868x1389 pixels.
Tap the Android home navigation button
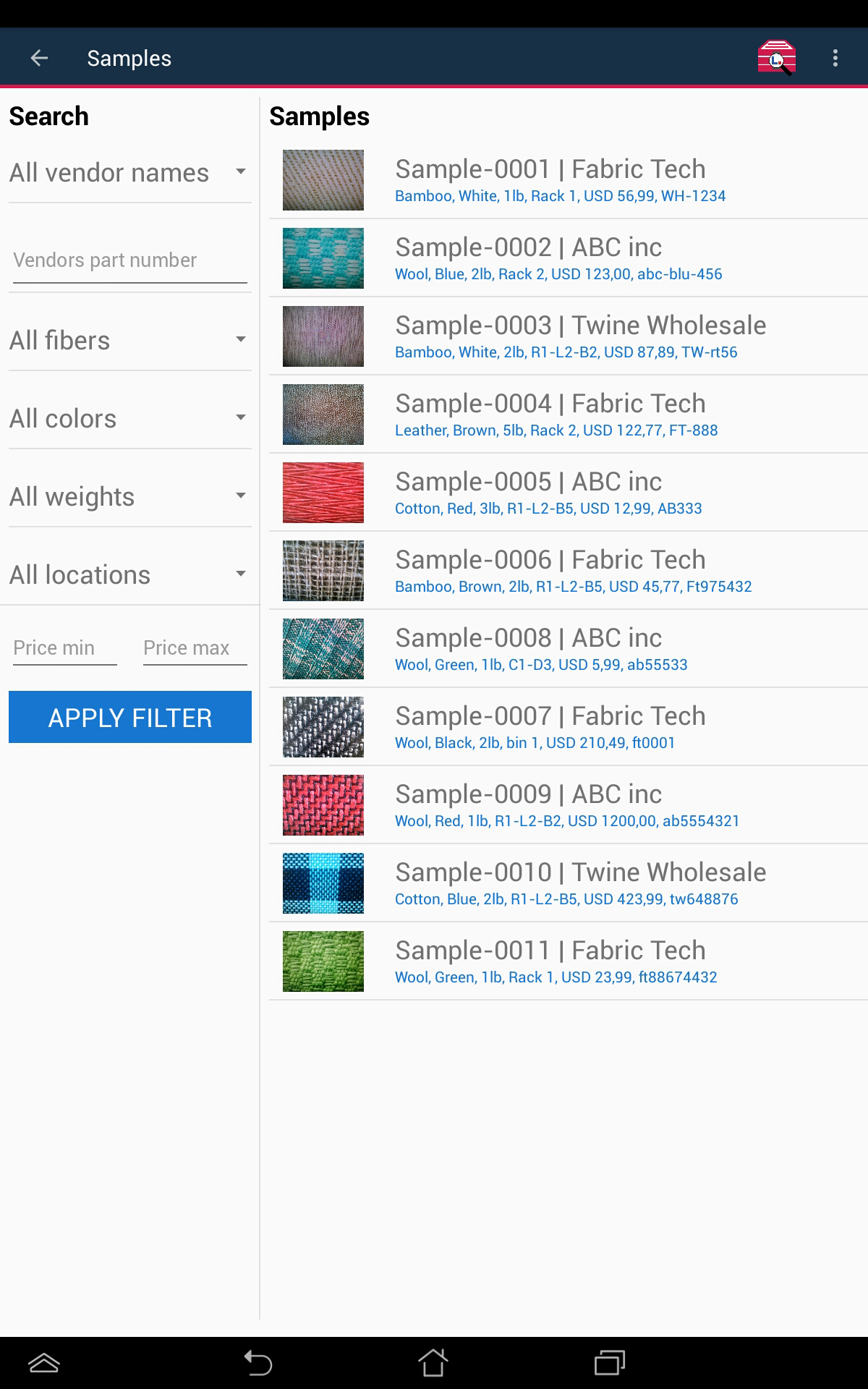click(x=433, y=1363)
